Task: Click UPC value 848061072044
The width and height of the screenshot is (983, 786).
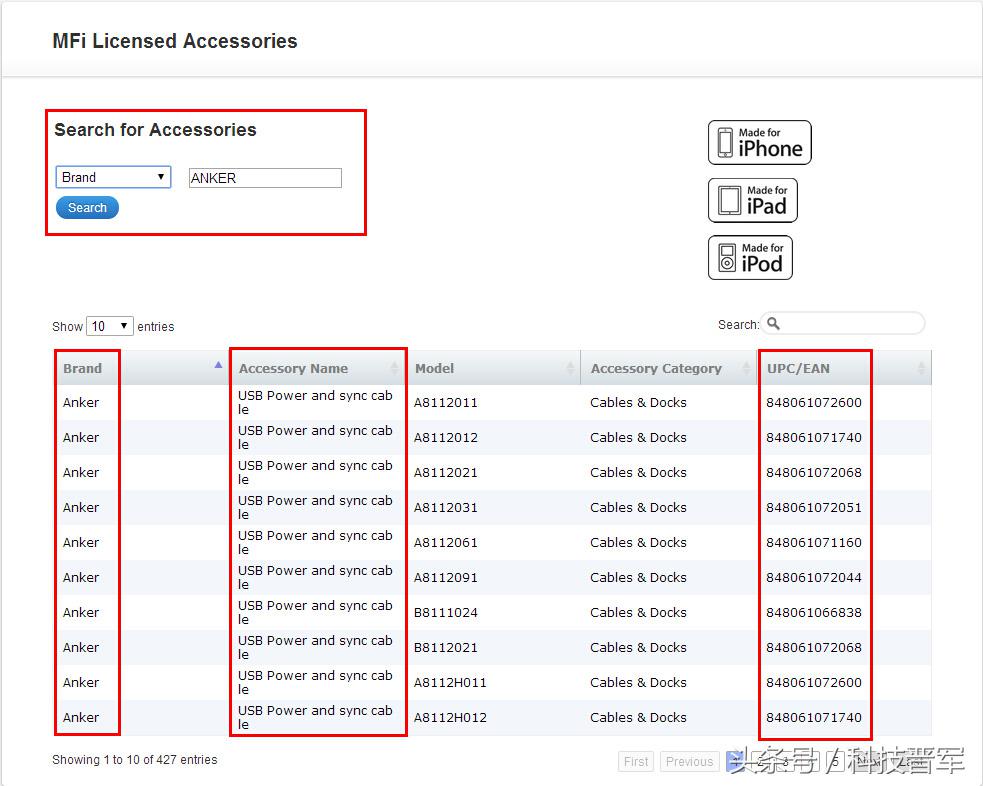Action: pos(814,578)
